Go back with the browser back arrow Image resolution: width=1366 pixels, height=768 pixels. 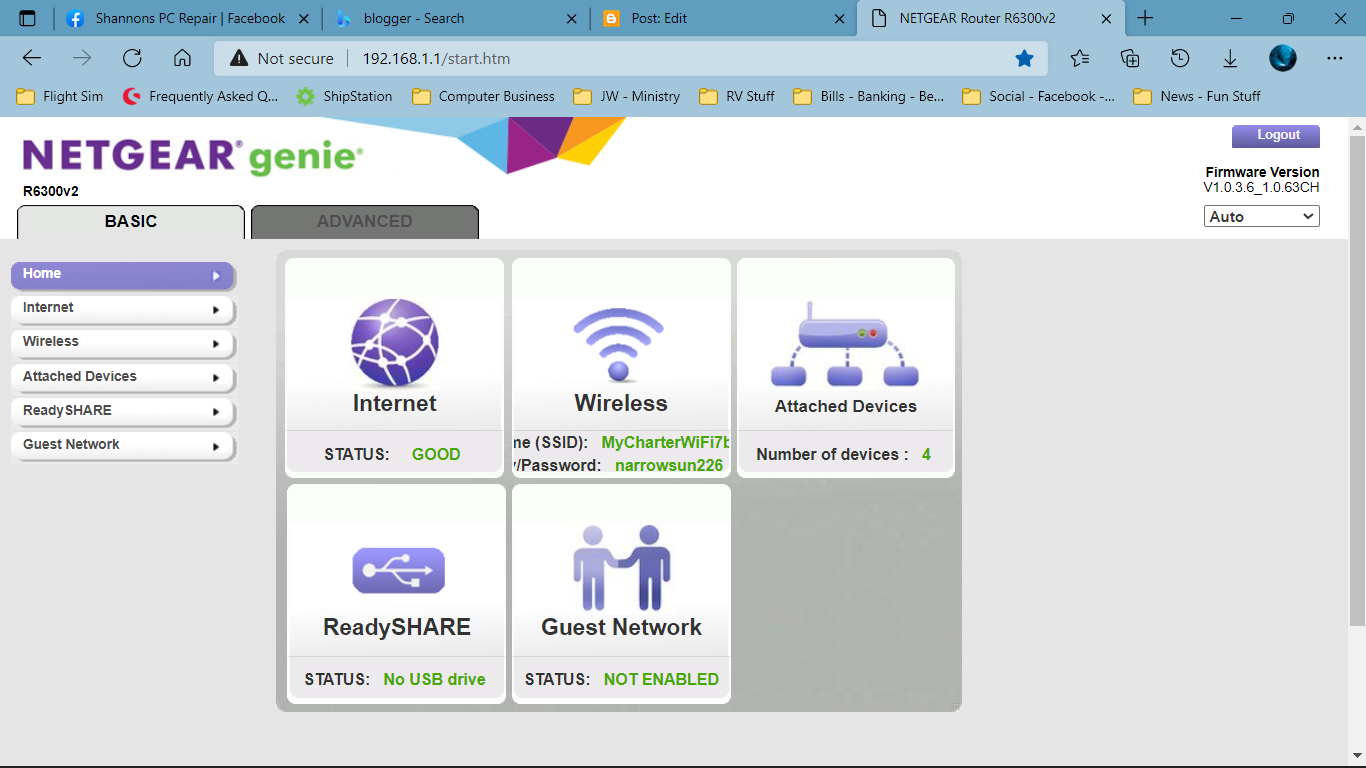32,58
